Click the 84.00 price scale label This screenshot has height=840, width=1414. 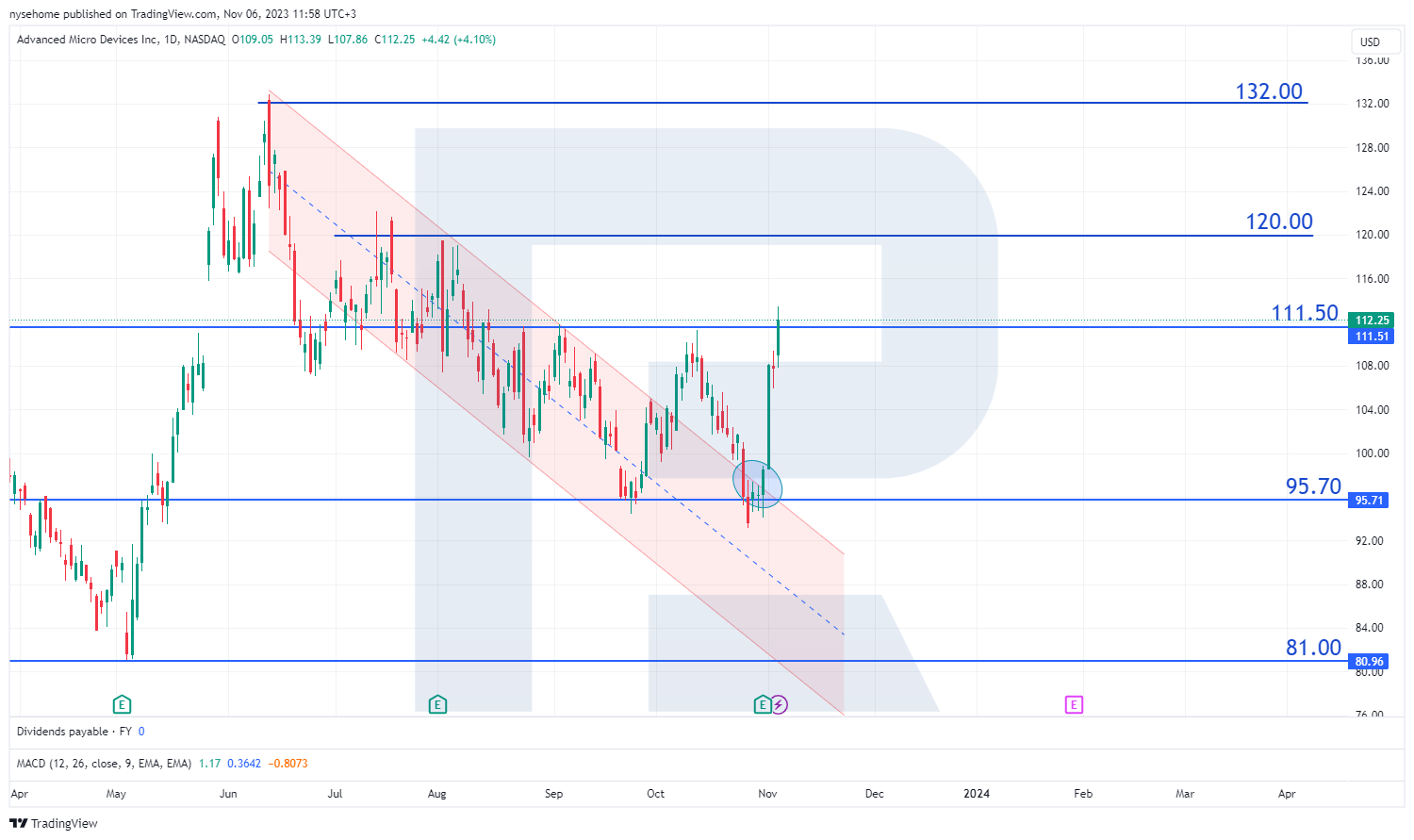tap(1372, 628)
